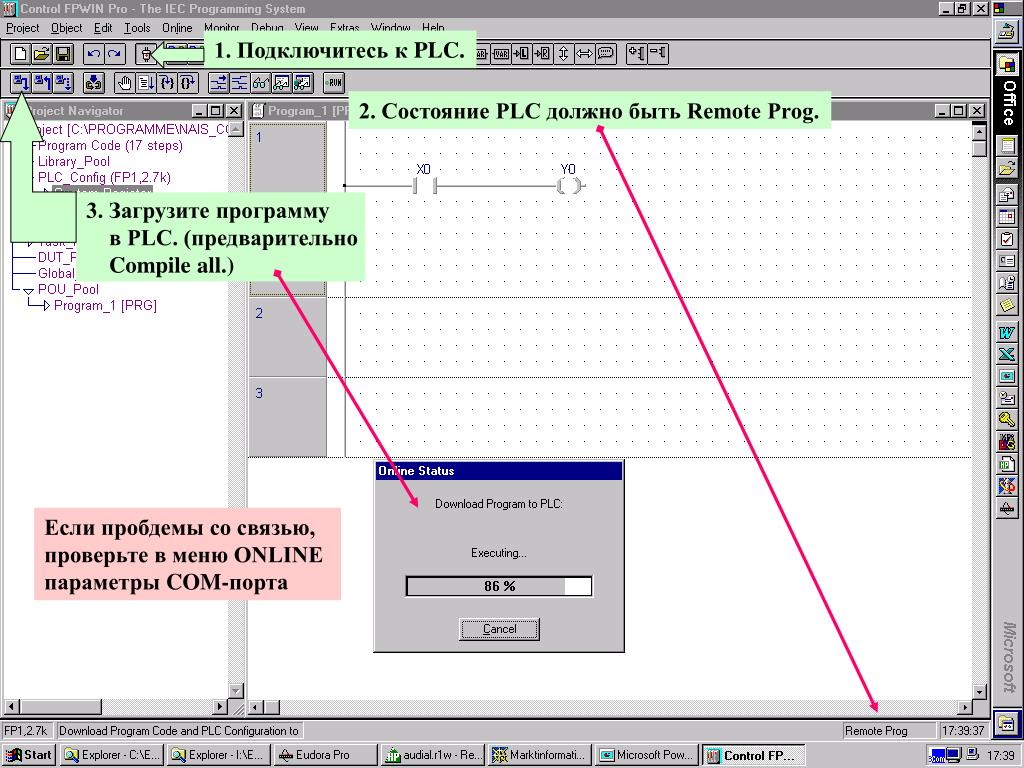Viewport: 1024px width, 768px height.
Task: Collapse the POU_Pool tree node
Action: [28, 291]
